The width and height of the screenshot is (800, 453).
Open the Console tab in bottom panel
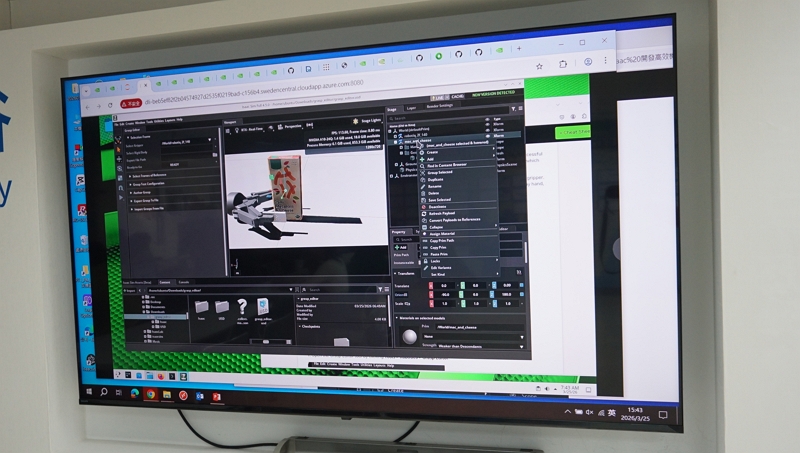point(184,282)
